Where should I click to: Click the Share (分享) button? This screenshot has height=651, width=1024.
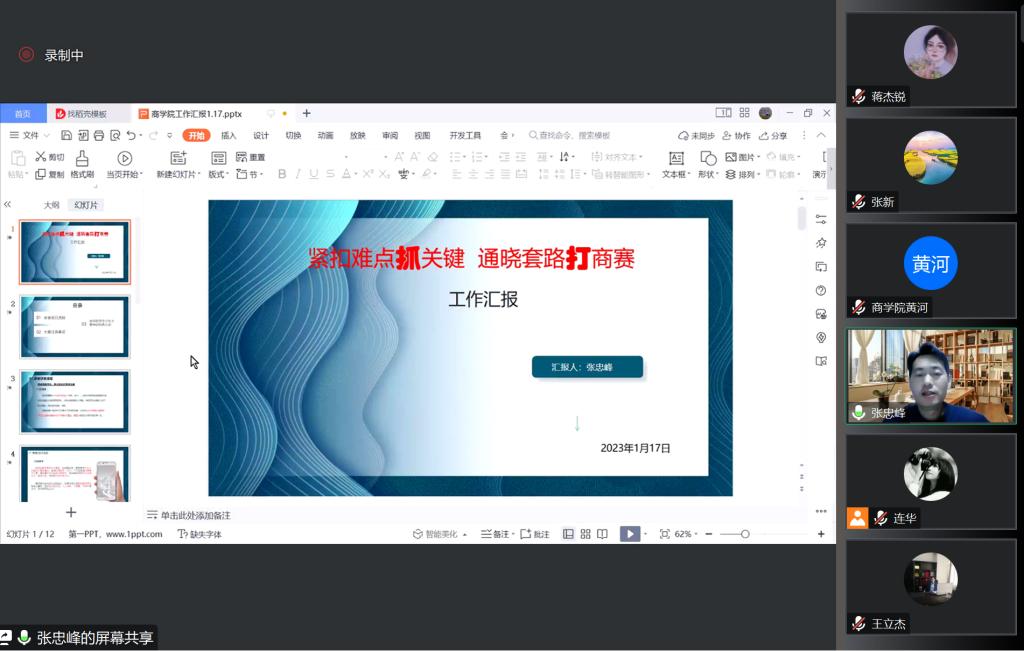click(x=773, y=136)
